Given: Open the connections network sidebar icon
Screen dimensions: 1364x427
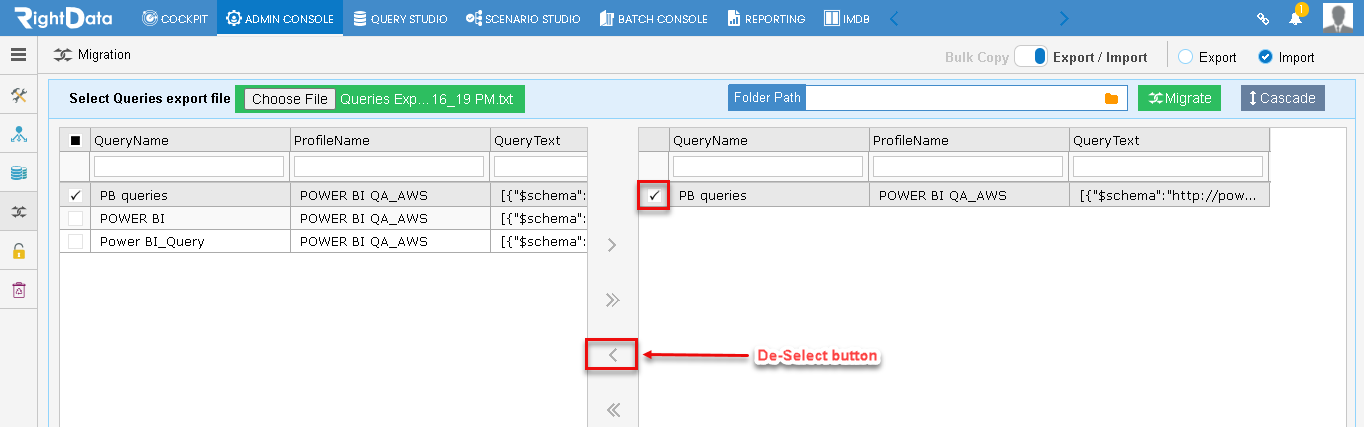Looking at the screenshot, I should click(x=18, y=135).
